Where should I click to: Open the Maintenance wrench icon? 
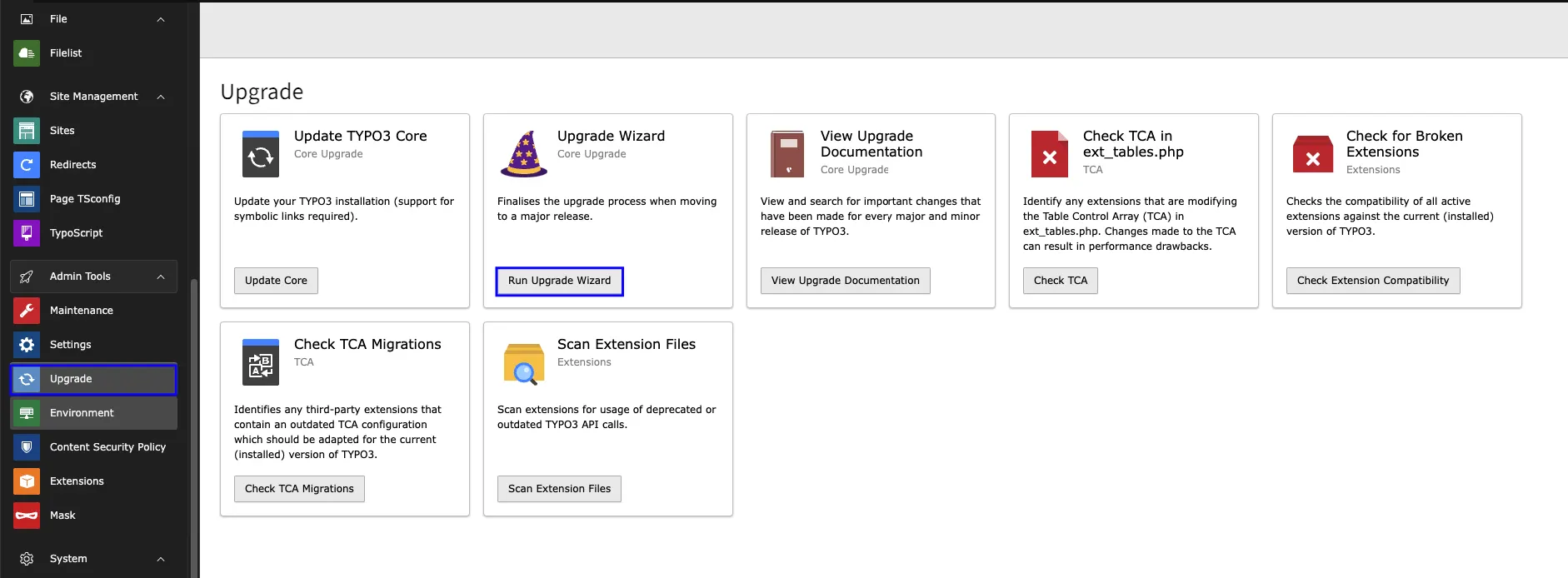pyautogui.click(x=27, y=311)
